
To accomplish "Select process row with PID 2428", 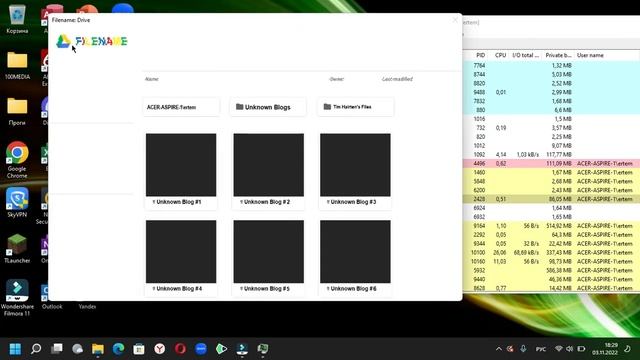I will coord(551,199).
